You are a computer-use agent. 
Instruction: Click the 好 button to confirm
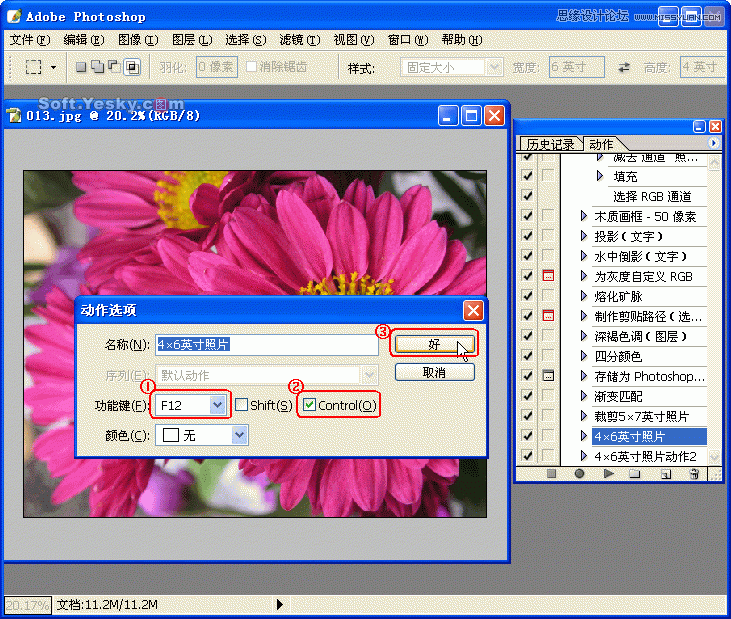[434, 343]
